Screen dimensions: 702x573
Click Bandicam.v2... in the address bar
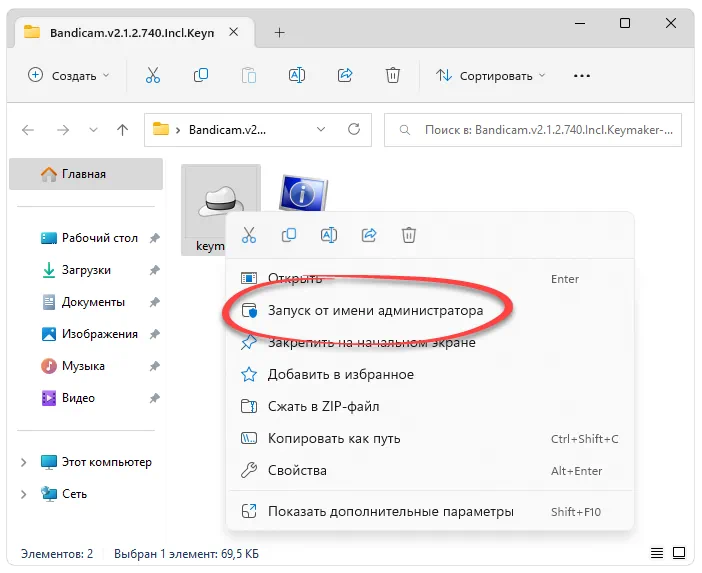click(x=227, y=130)
